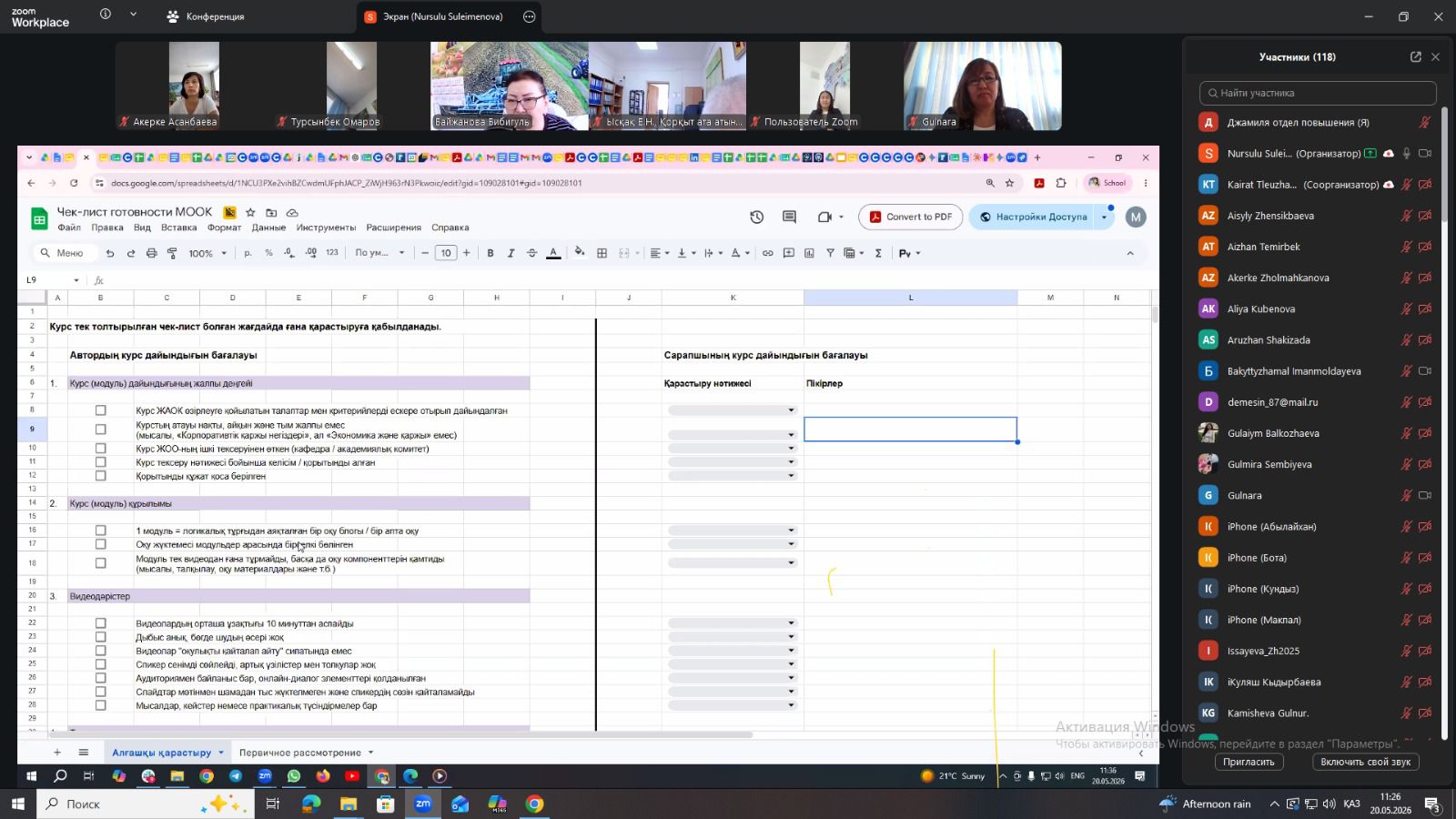Print the spreadsheet using printer icon
Screen dimensions: 1456x819
click(x=151, y=253)
